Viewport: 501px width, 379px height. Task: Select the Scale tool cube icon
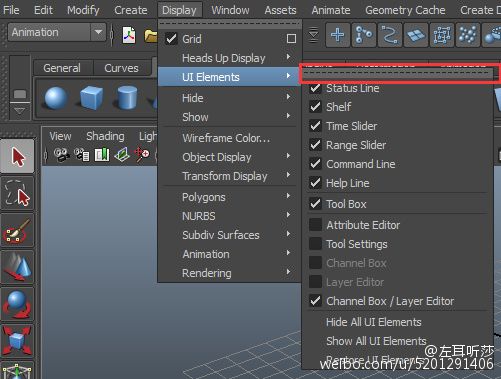tap(17, 341)
